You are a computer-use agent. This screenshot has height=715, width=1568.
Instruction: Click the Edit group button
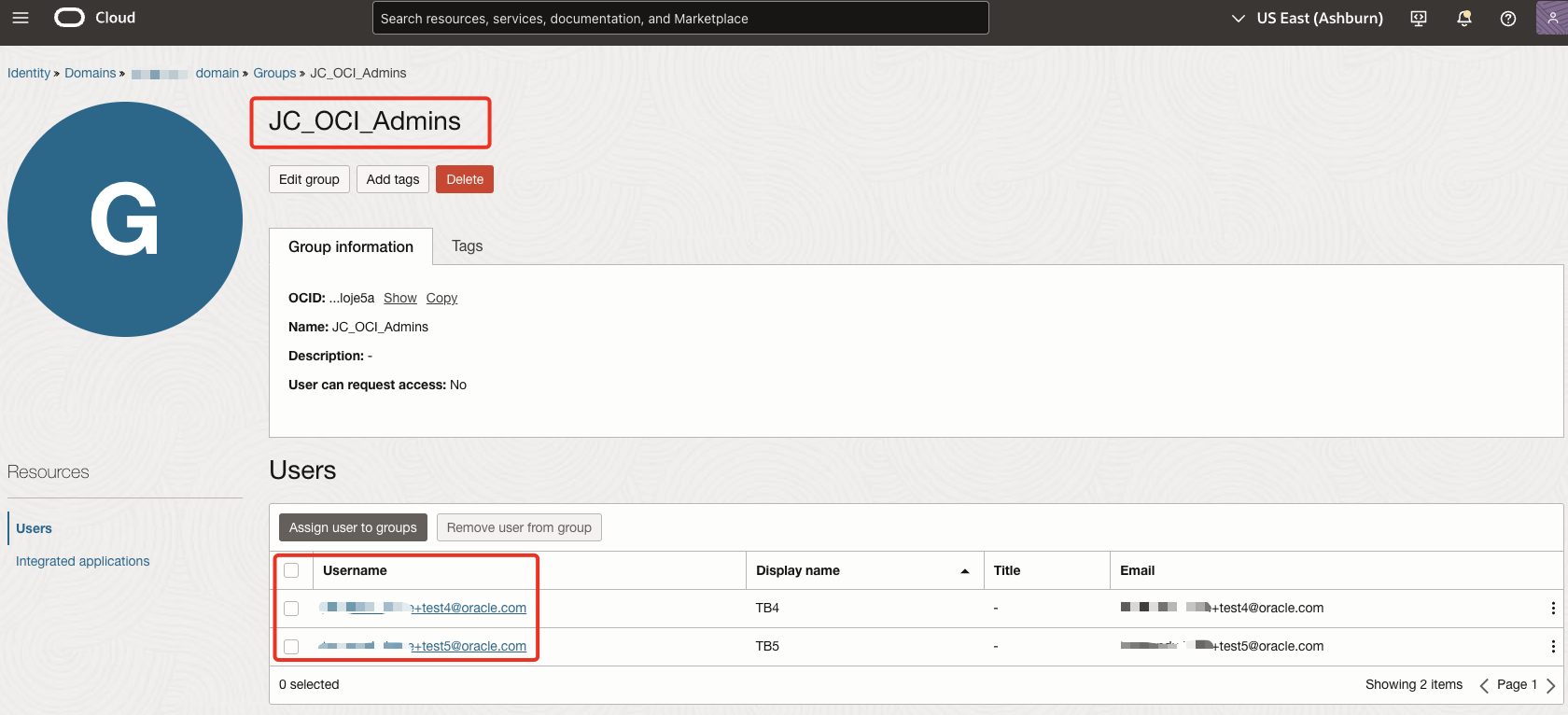click(309, 179)
